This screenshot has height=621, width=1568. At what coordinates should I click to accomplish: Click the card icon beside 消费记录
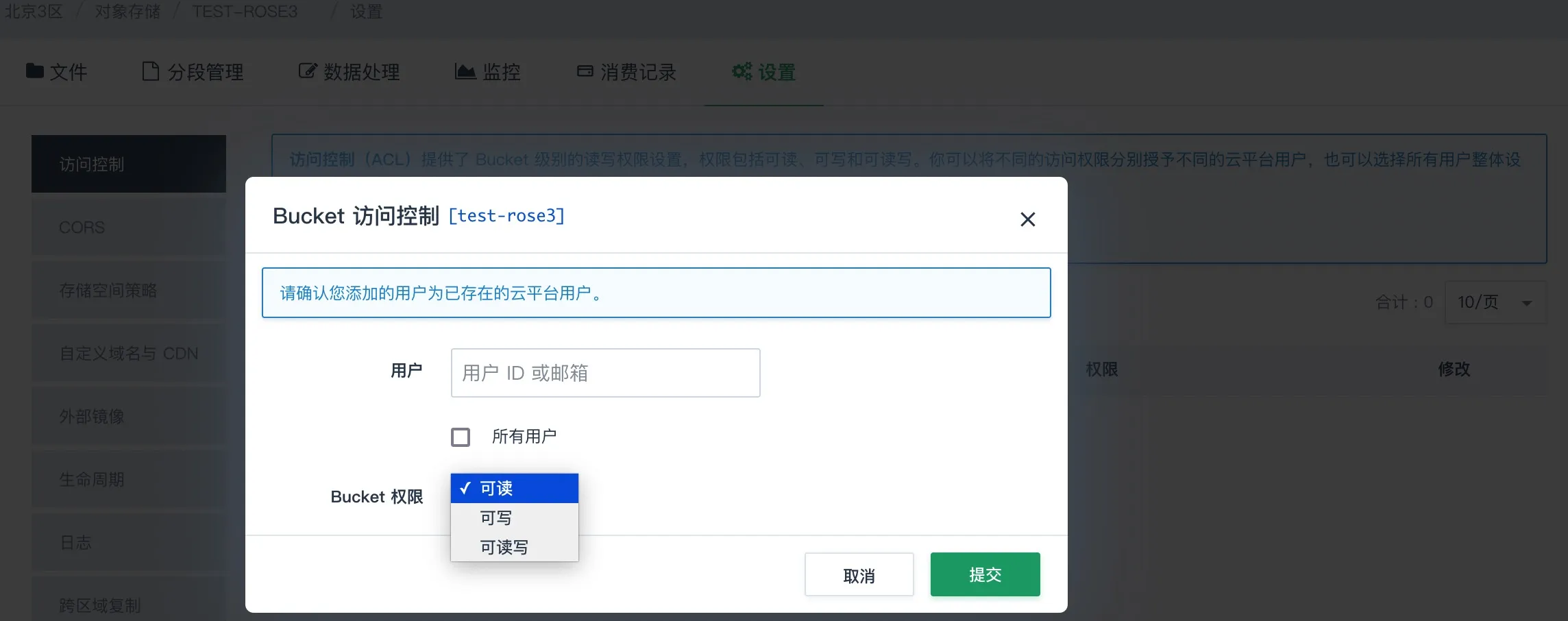585,71
